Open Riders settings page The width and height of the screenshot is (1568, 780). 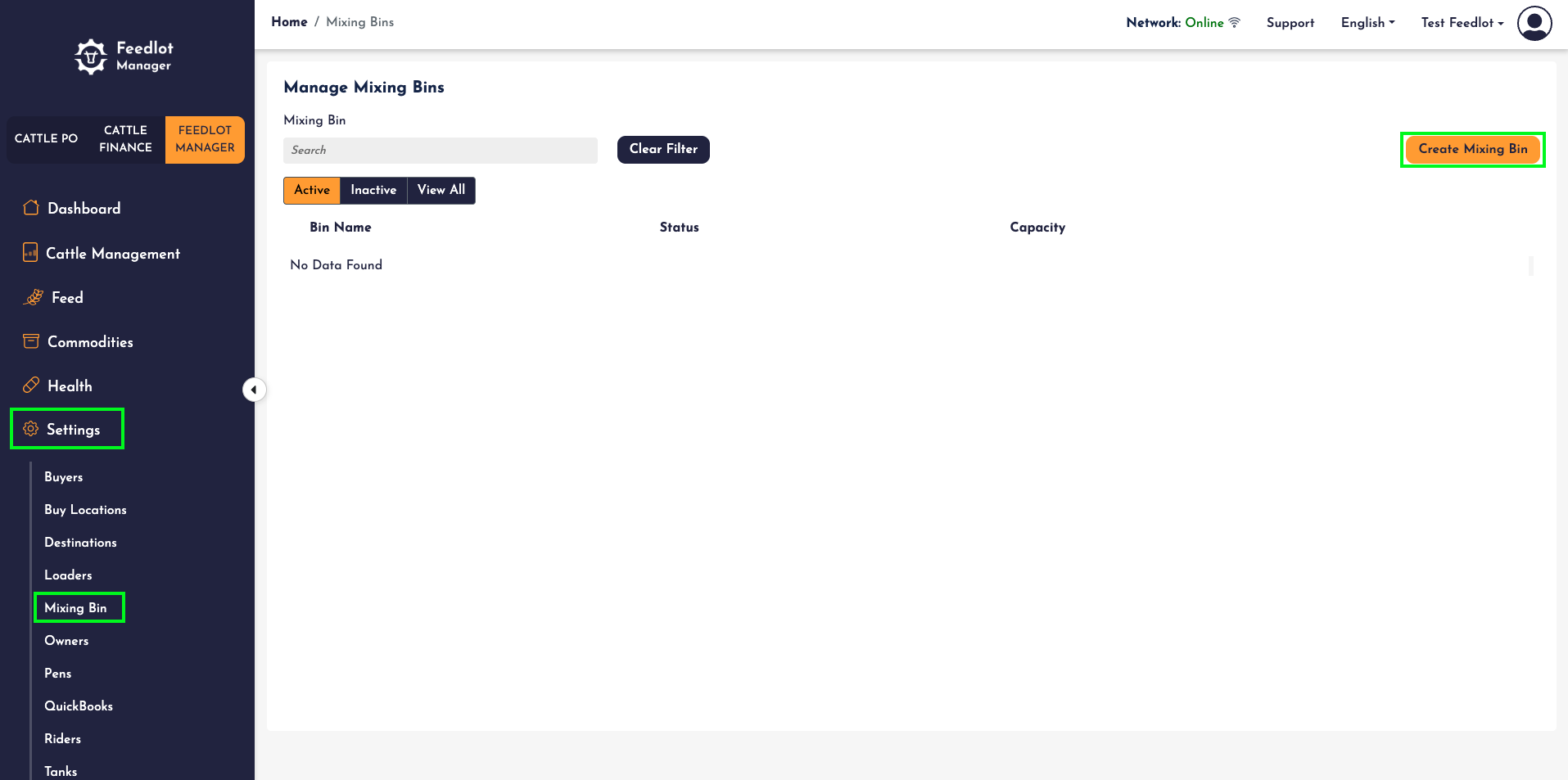coord(62,739)
